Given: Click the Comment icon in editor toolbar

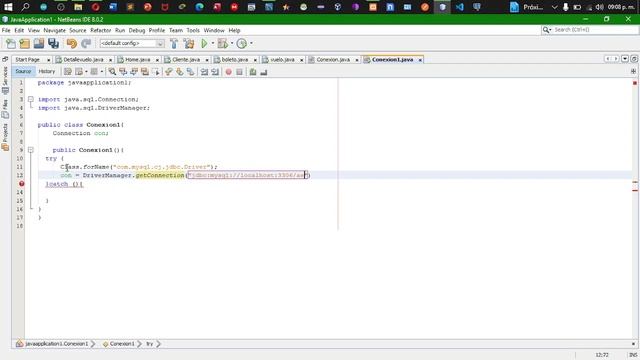Looking at the screenshot, I should (253, 72).
